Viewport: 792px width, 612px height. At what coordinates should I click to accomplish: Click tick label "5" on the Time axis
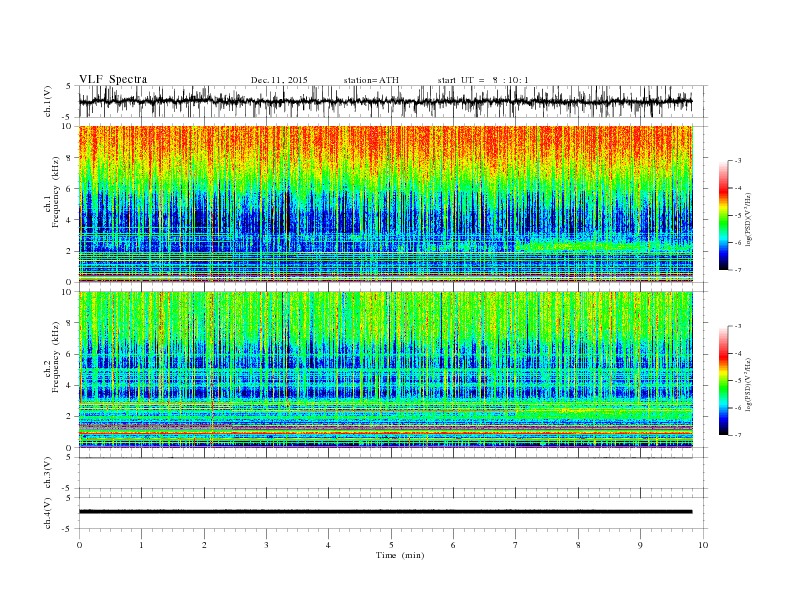tap(391, 545)
